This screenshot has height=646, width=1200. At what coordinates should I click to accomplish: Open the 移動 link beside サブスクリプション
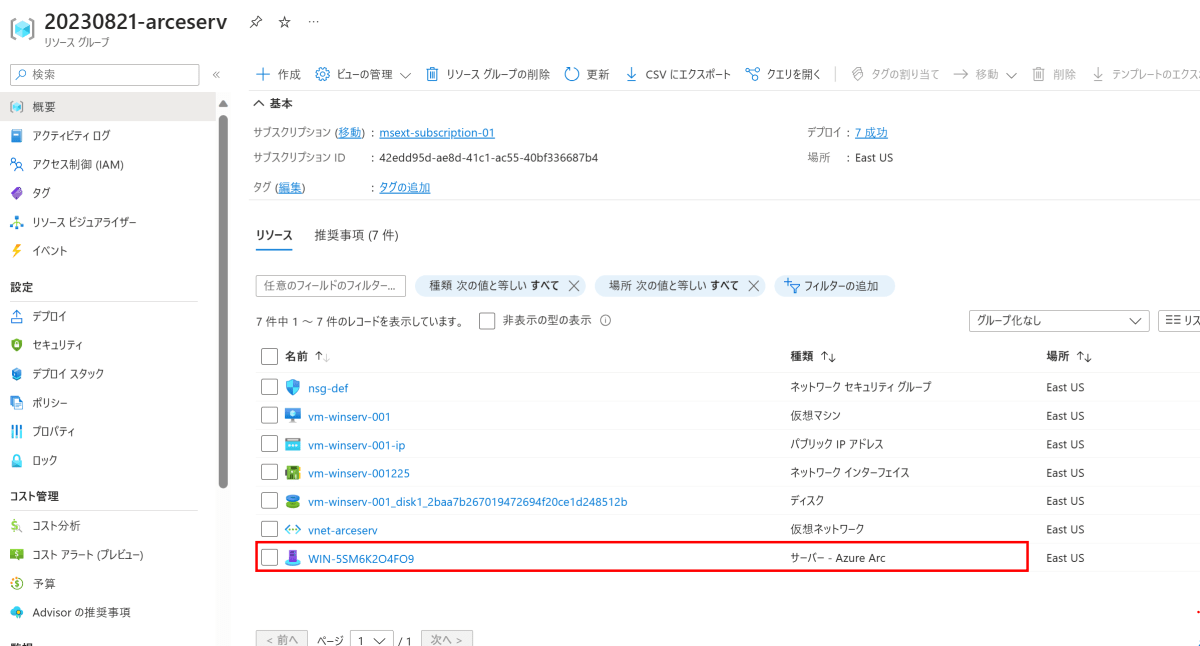349,133
